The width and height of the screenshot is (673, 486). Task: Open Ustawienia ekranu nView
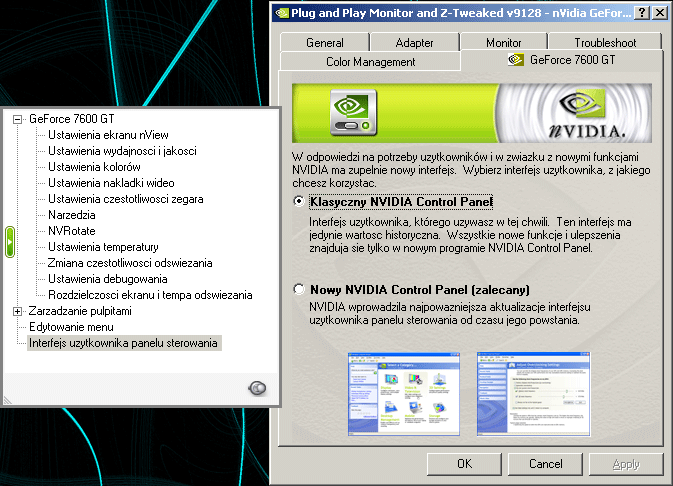pyautogui.click(x=108, y=135)
